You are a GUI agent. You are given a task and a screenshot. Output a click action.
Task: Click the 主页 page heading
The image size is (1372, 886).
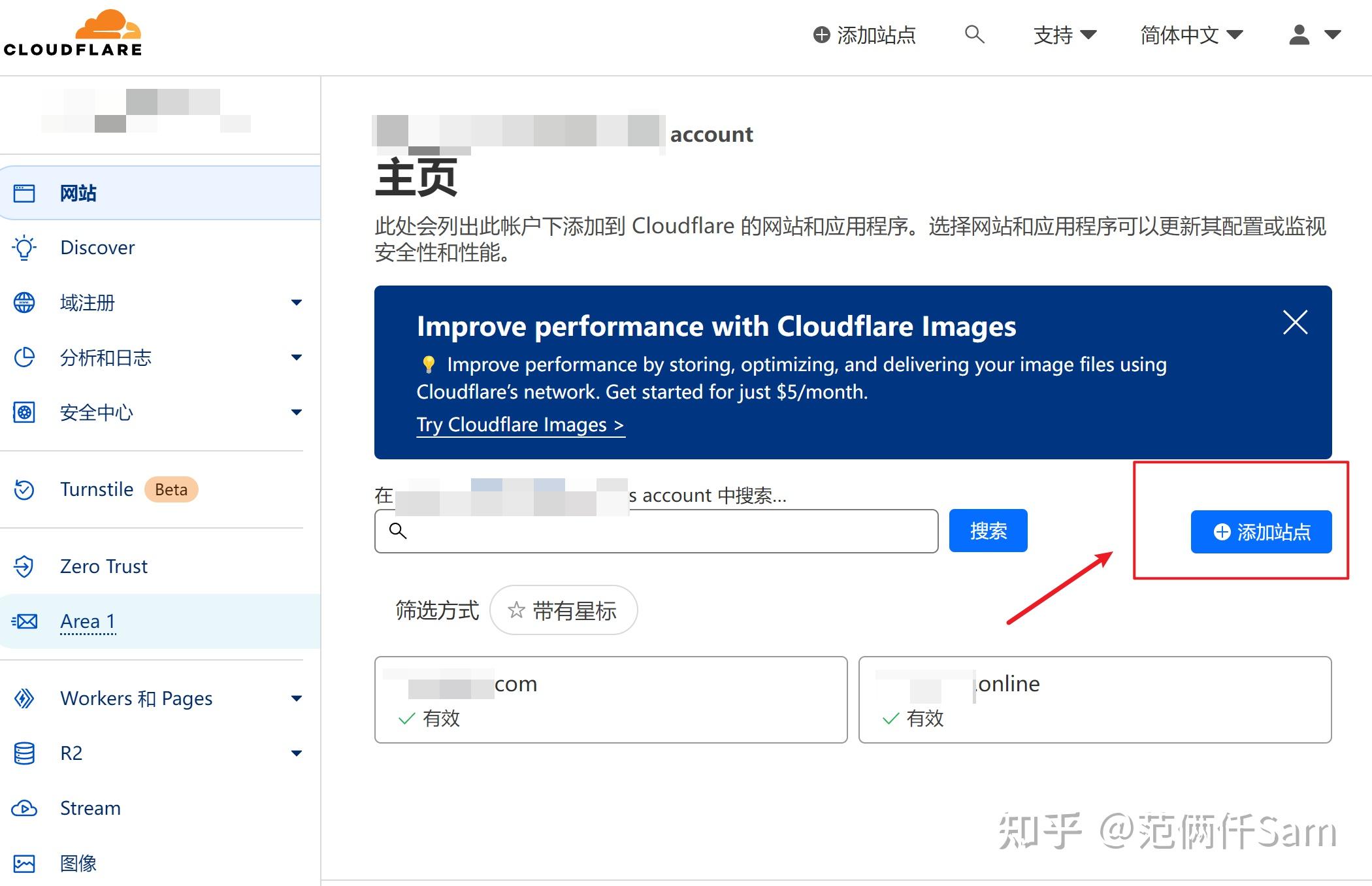(416, 178)
